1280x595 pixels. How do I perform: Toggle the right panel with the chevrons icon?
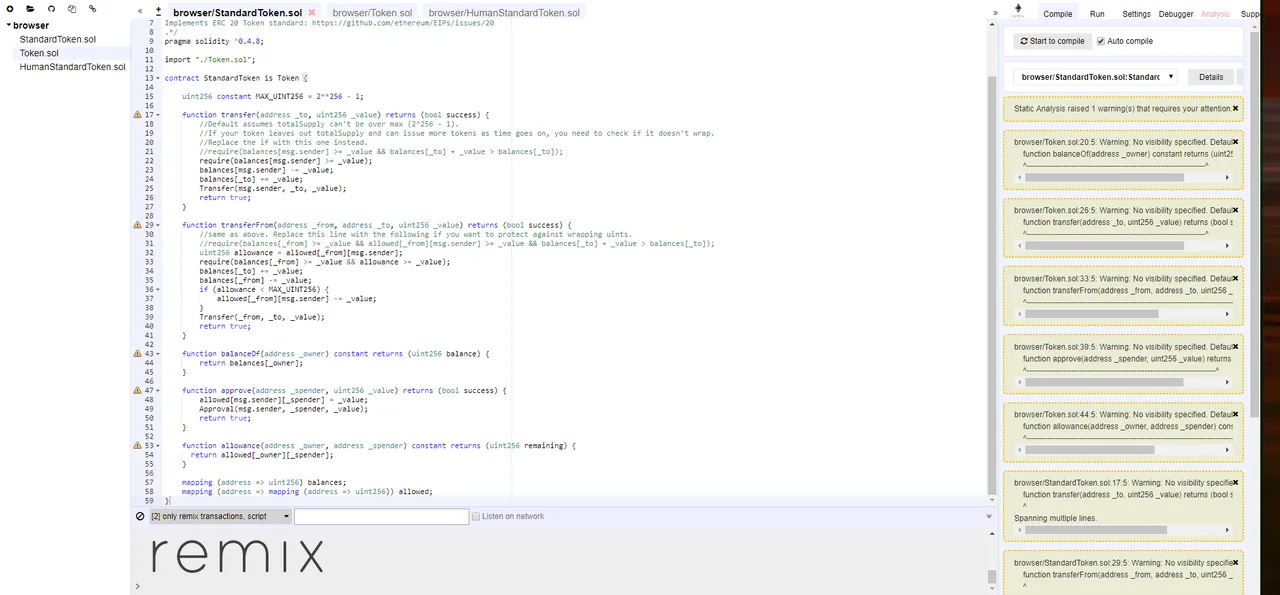(995, 12)
